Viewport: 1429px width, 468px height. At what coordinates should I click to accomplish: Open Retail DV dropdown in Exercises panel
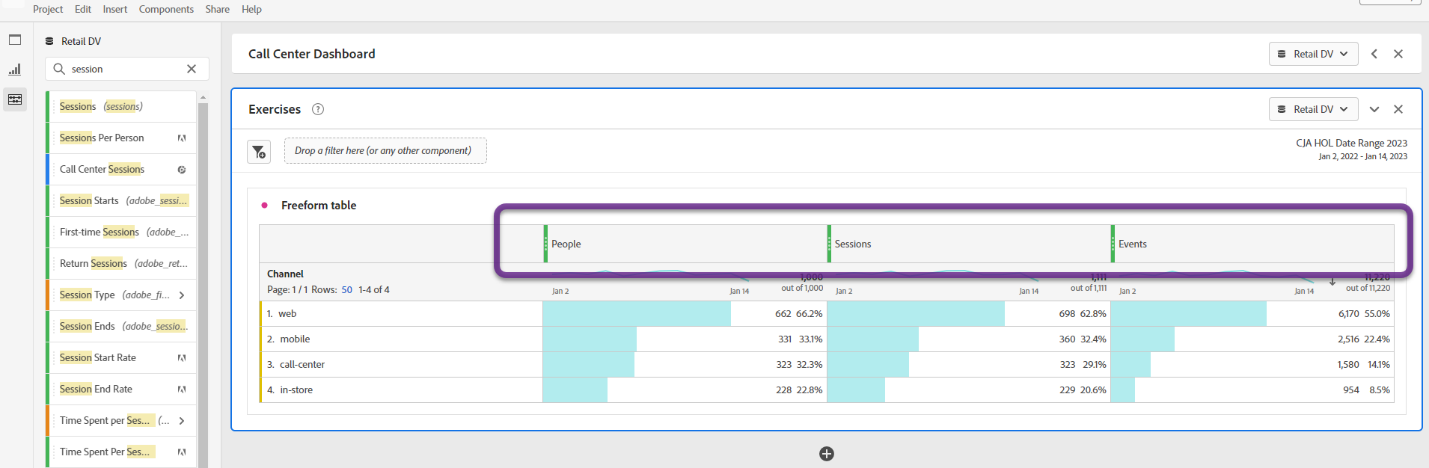[1313, 109]
